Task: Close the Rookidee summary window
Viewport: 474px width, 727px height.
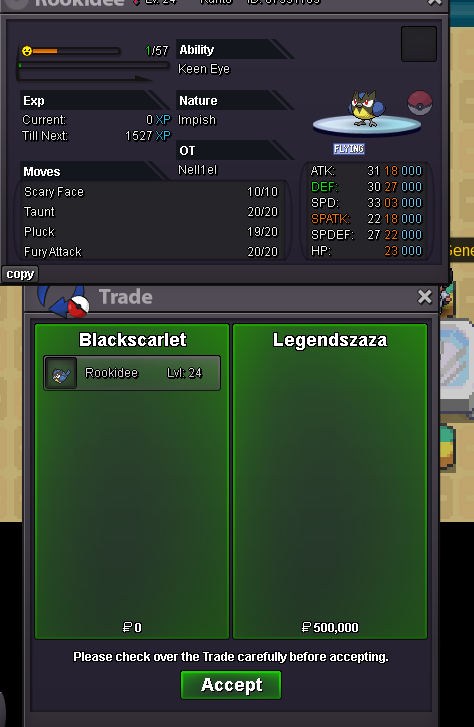Action: [x=435, y=2]
